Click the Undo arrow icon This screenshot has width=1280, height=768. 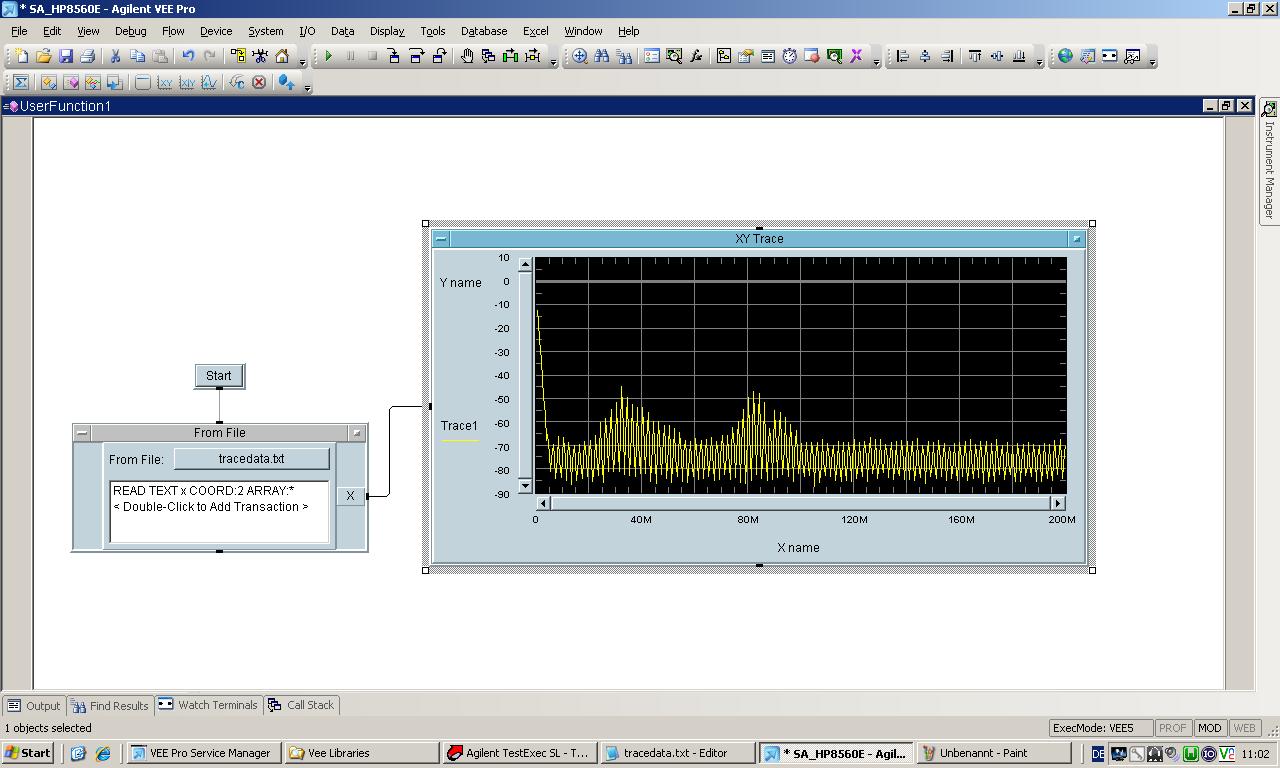pyautogui.click(x=188, y=57)
